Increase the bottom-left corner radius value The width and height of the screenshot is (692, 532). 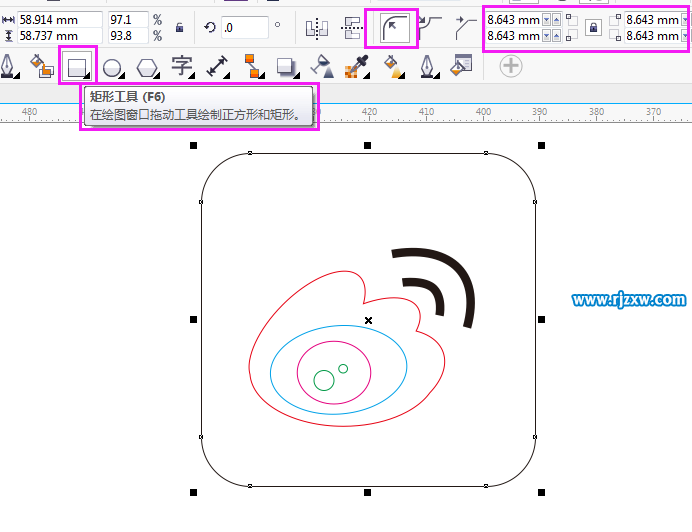[x=556, y=36]
